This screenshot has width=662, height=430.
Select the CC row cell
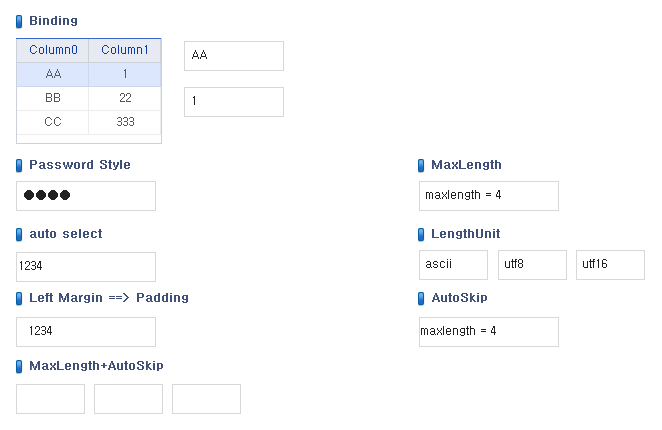(53, 122)
